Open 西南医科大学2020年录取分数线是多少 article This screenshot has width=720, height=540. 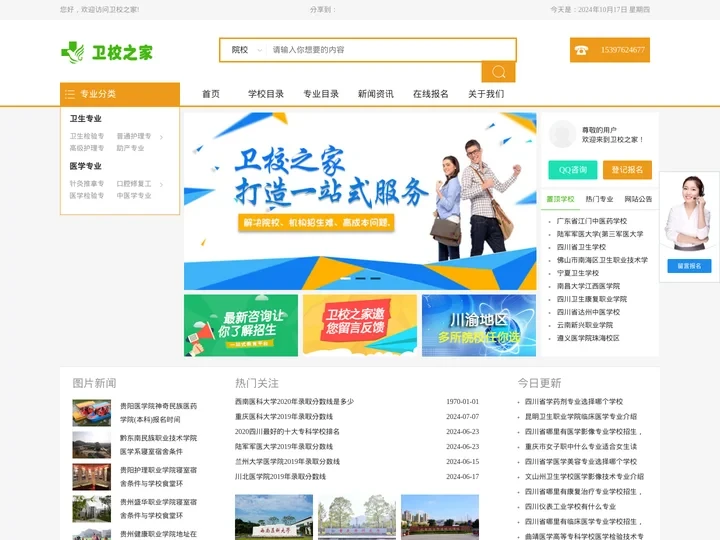point(294,401)
